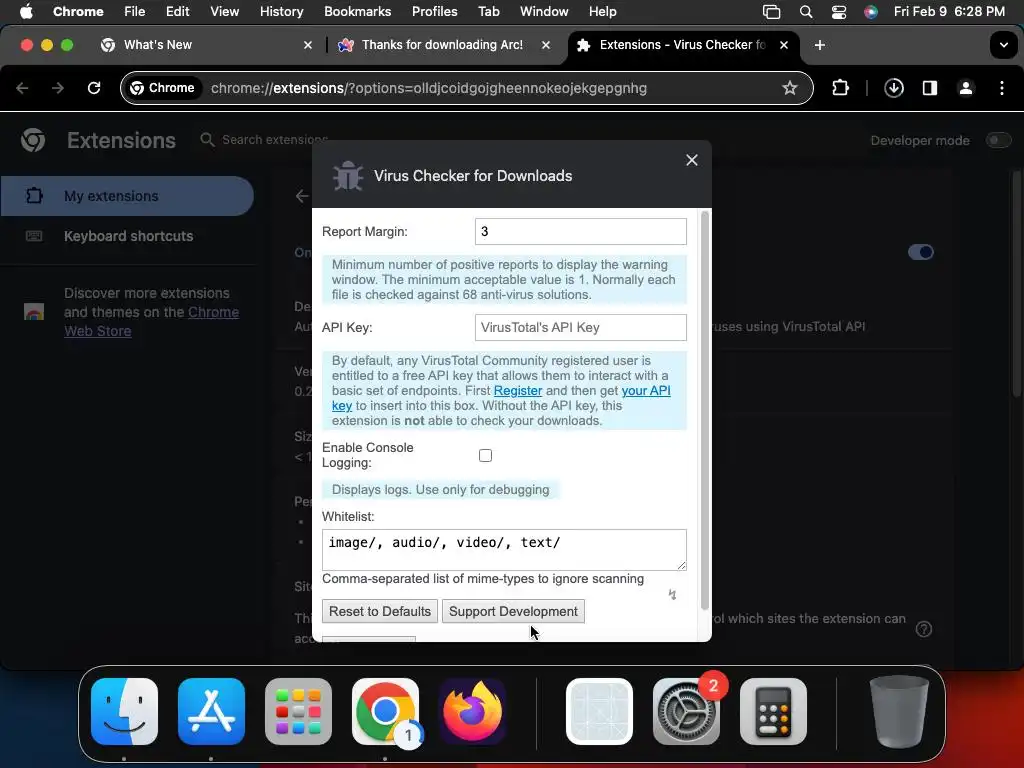1024x768 pixels.
Task: Open Chrome three-dot menu
Action: pos(1002,88)
